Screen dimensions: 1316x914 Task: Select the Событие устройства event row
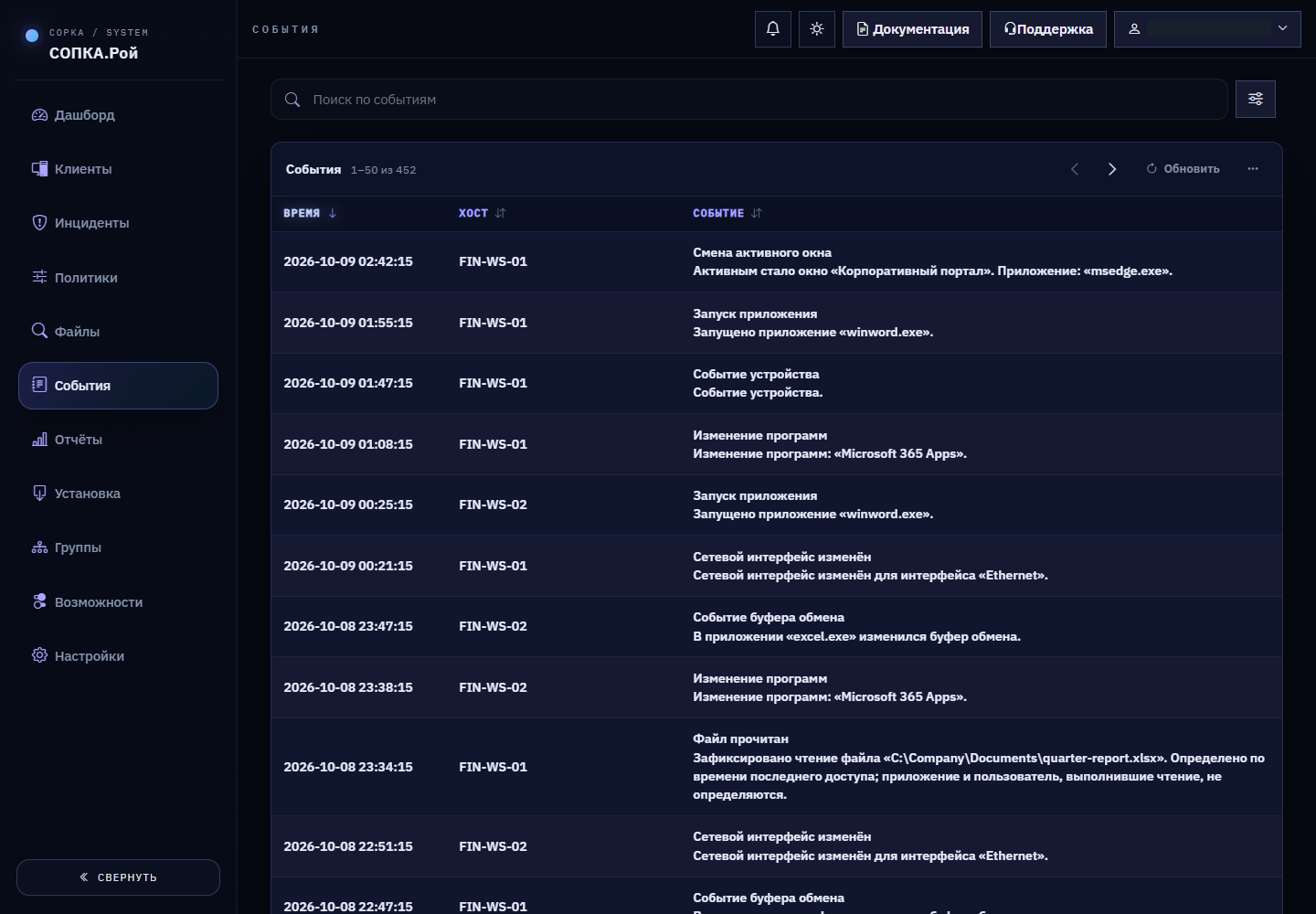(777, 383)
